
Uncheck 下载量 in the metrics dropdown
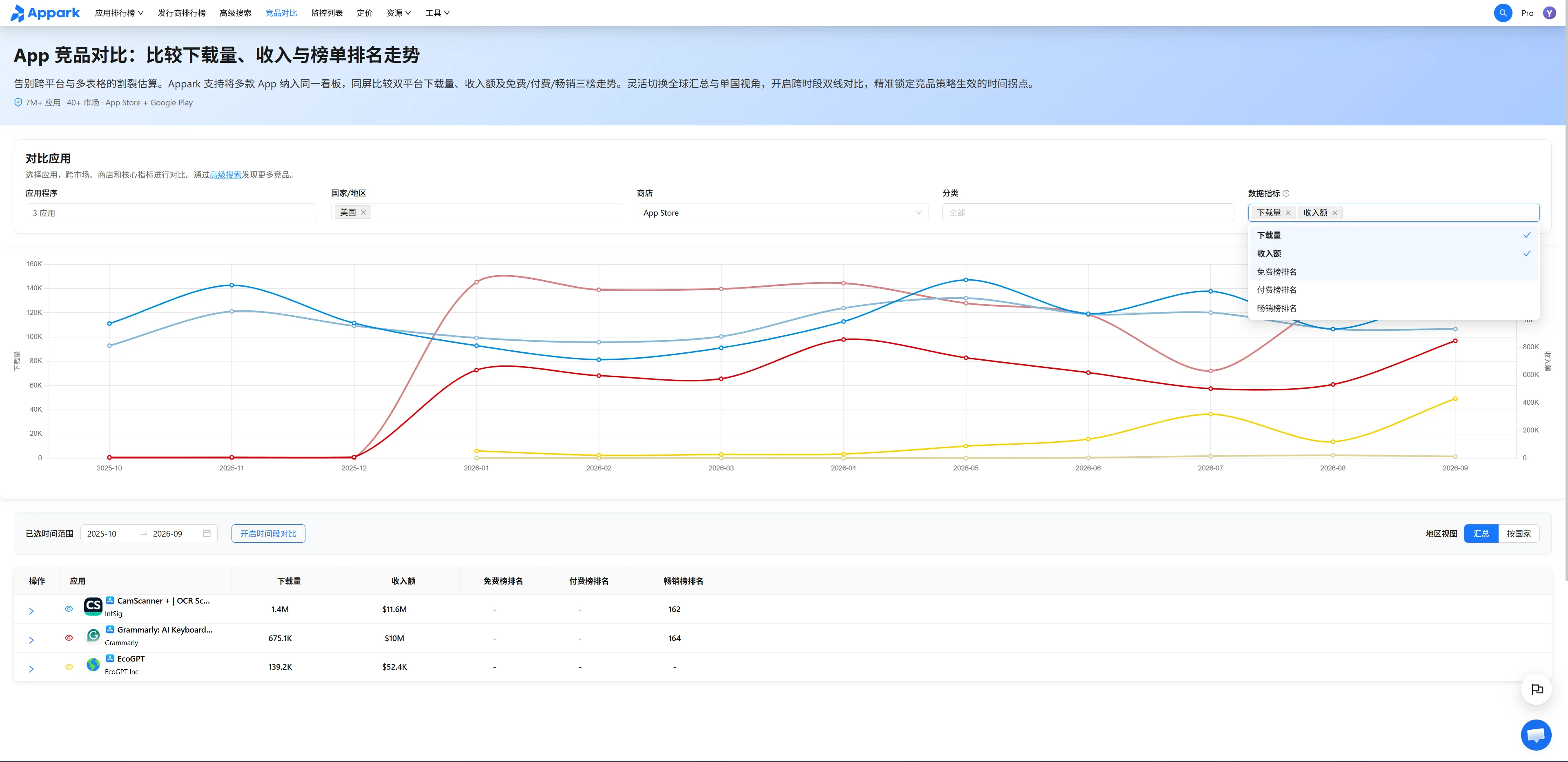[1393, 235]
